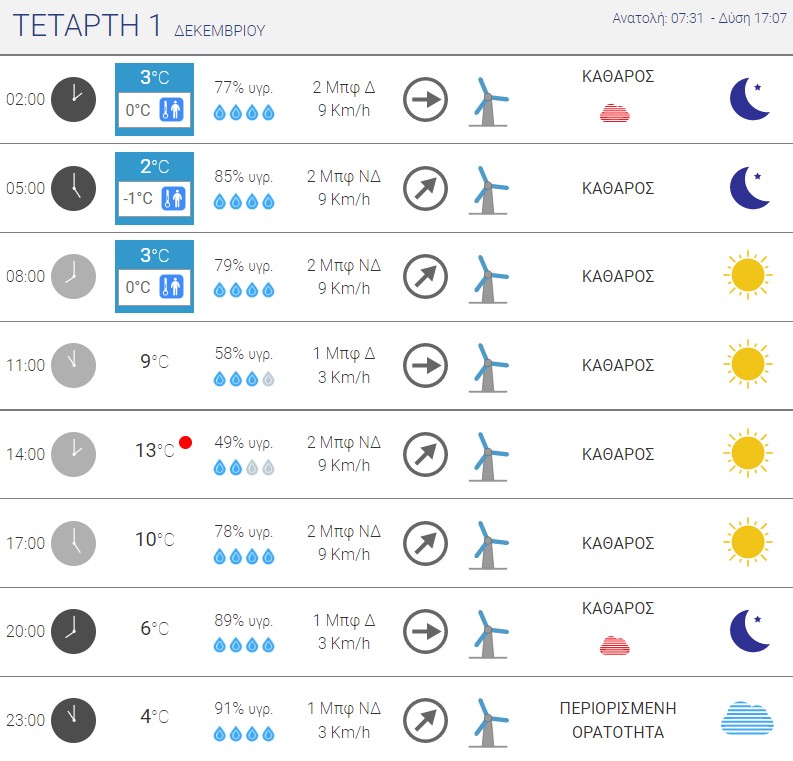The width and height of the screenshot is (793, 761).
Task: Click the sun icon in the 08:00 row
Action: [x=747, y=276]
